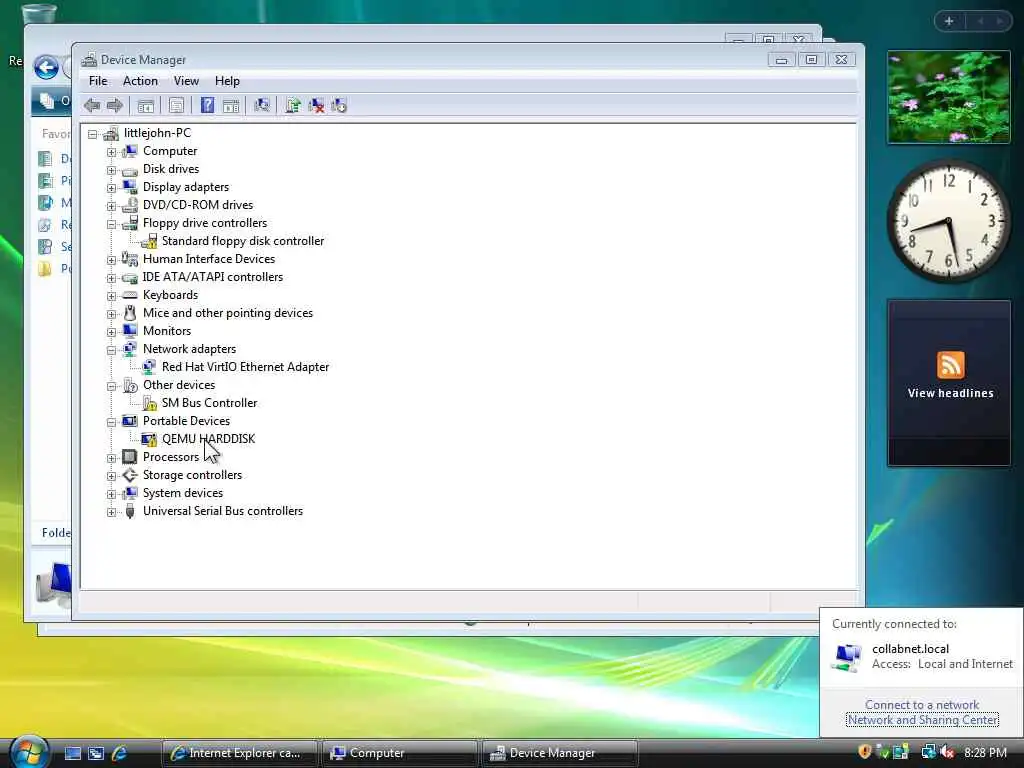Click the analog clock gadget
The height and width of the screenshot is (768, 1024).
coord(948,221)
